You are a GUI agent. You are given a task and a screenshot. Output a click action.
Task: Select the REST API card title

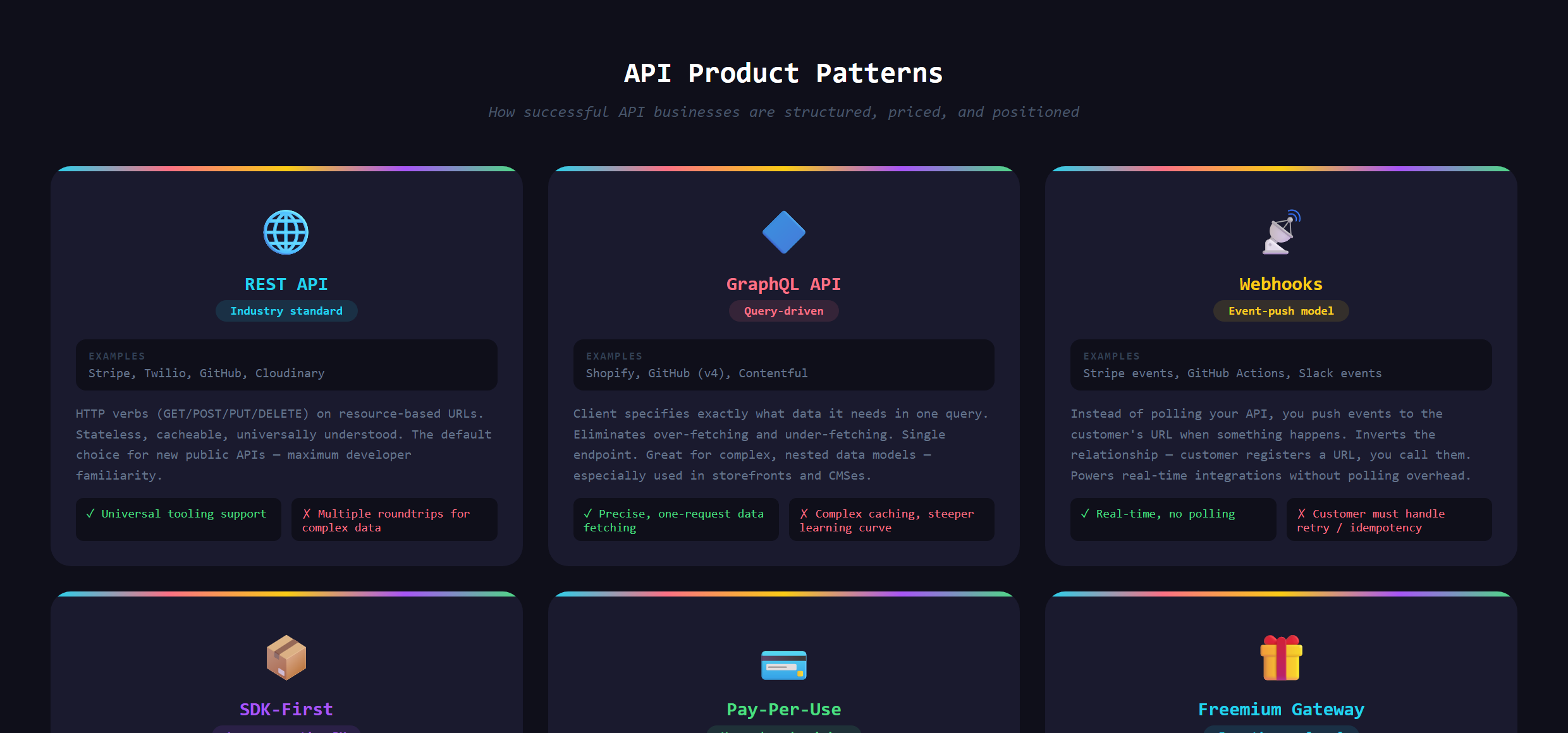(x=286, y=284)
